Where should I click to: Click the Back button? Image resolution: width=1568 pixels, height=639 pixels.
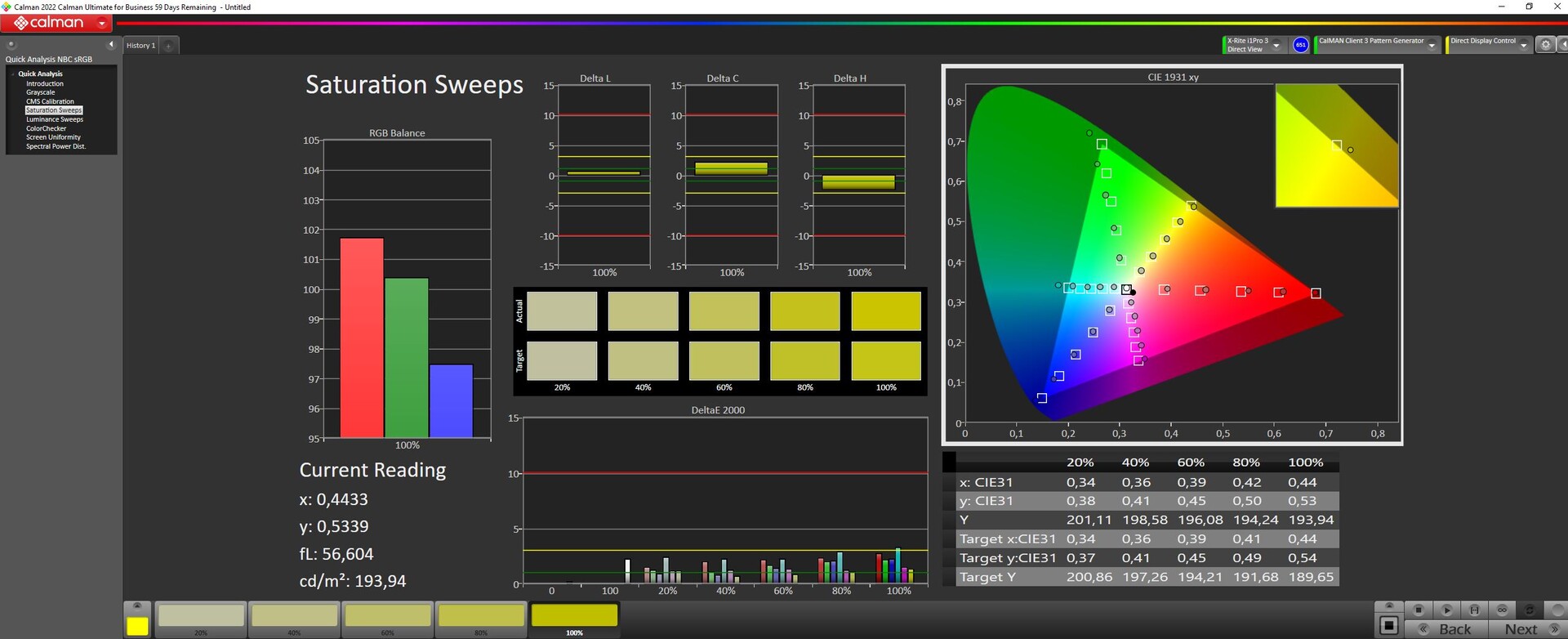[x=1454, y=628]
